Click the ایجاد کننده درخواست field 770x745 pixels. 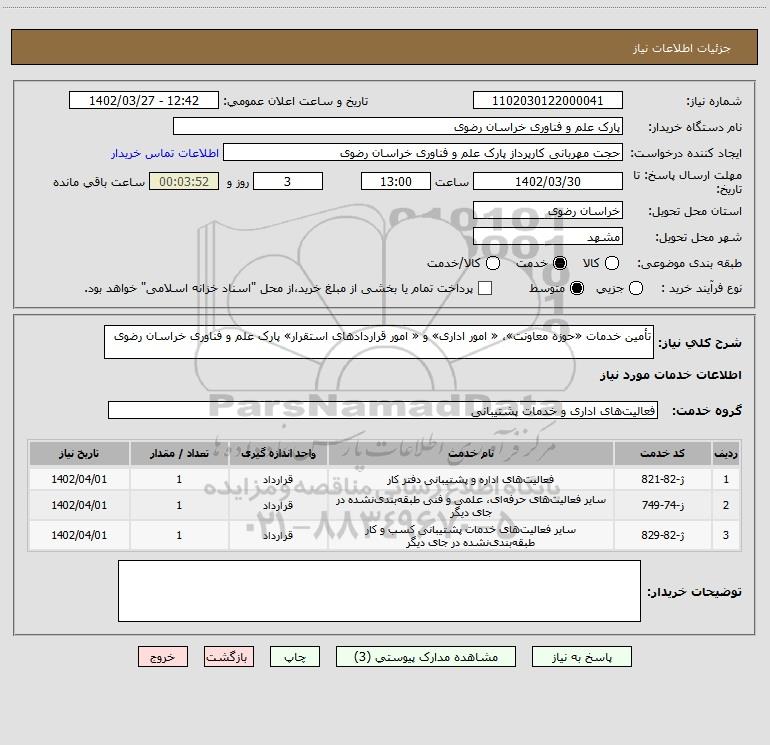[x=423, y=153]
